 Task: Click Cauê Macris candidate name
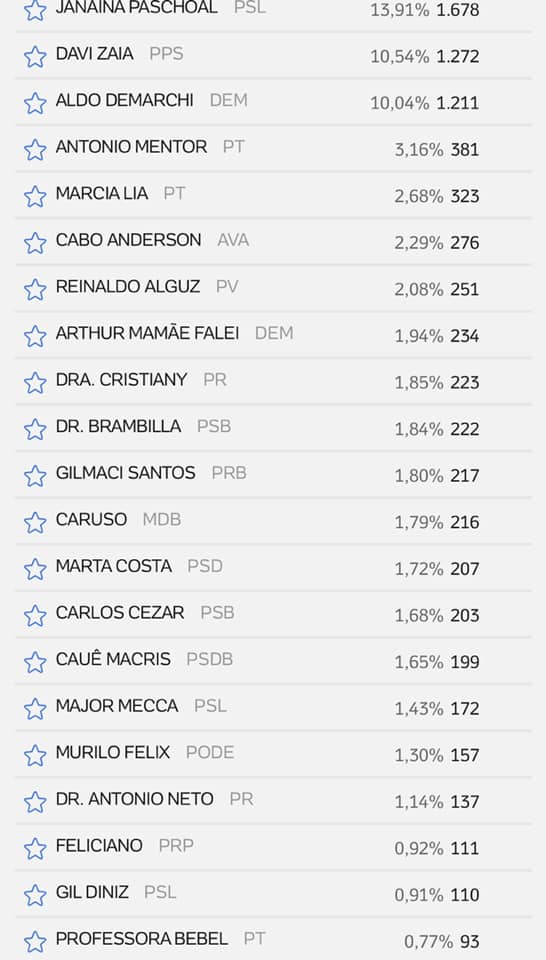point(113,659)
